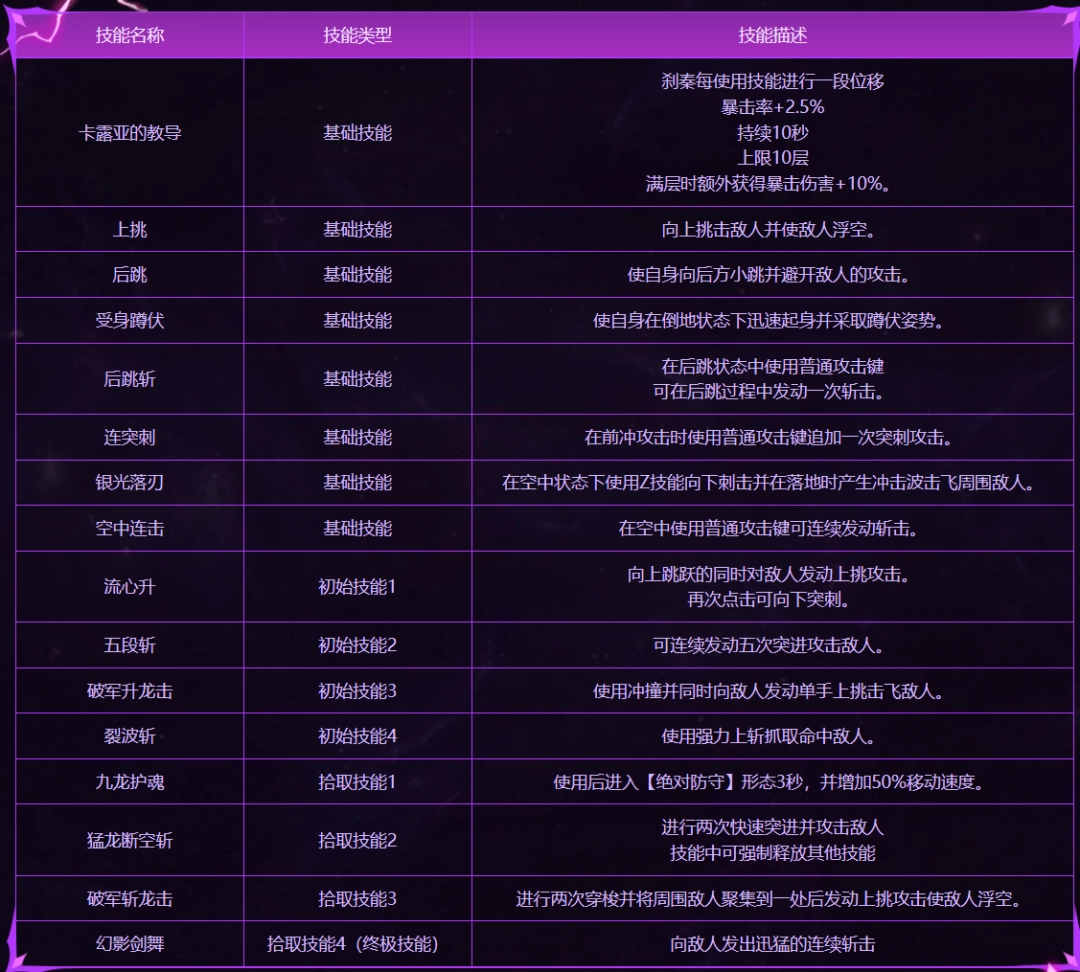Click the 裂波斩 skill name
Screen dimensions: 1080x972
(129, 736)
